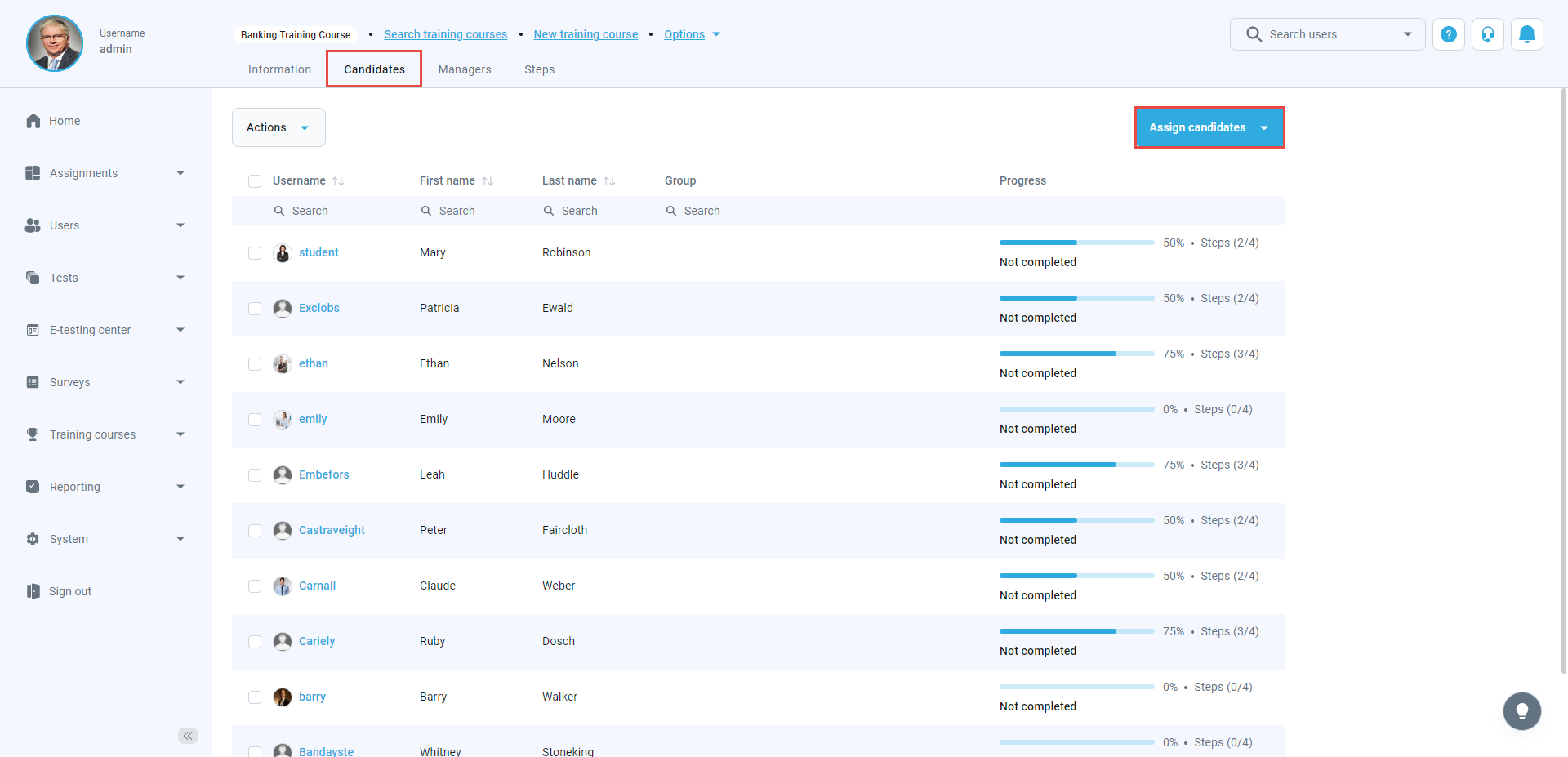Tick the checkbox for student Mary Robinson
This screenshot has width=1568, height=757.
[255, 253]
